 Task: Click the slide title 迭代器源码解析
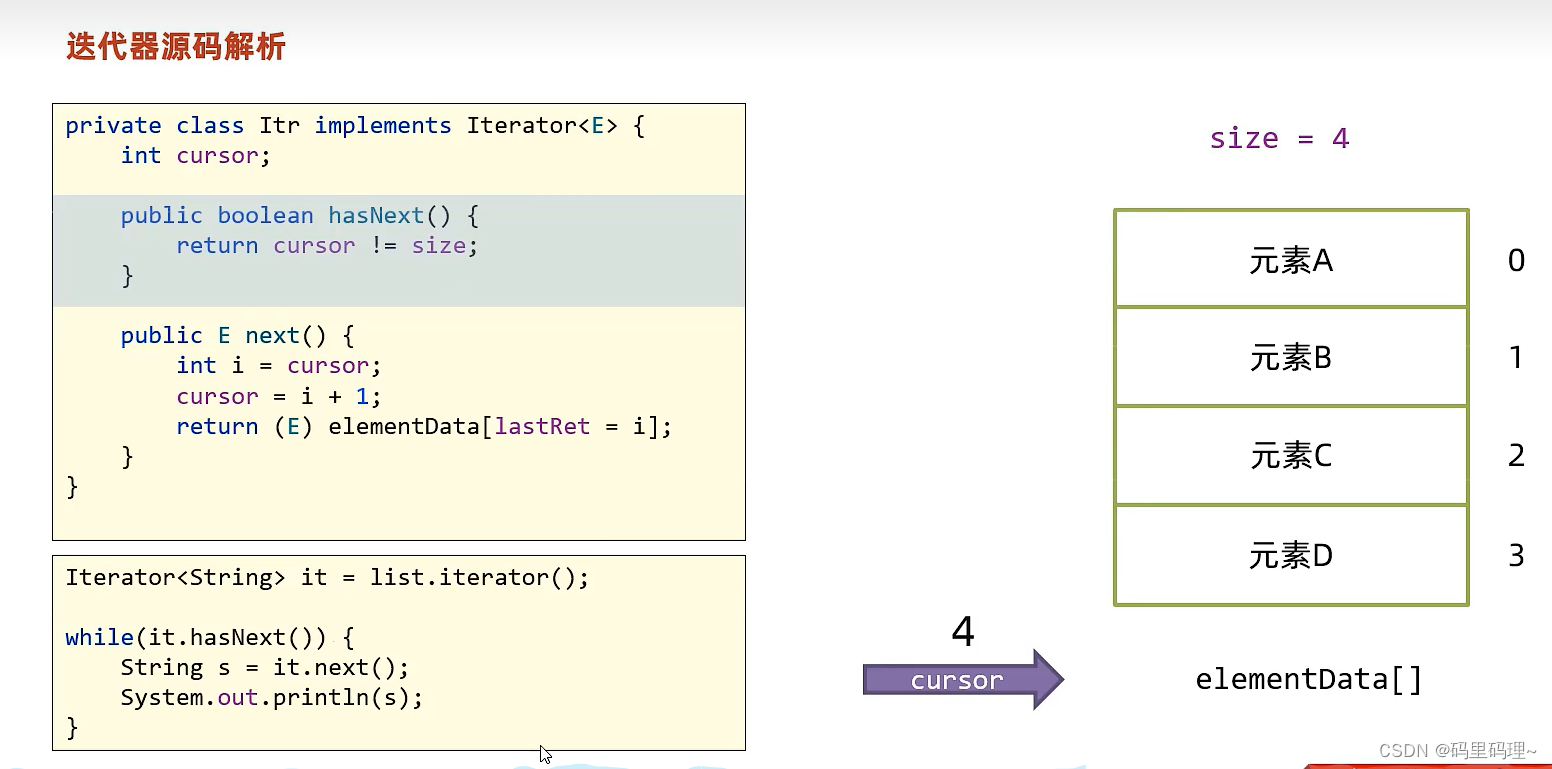click(x=175, y=45)
